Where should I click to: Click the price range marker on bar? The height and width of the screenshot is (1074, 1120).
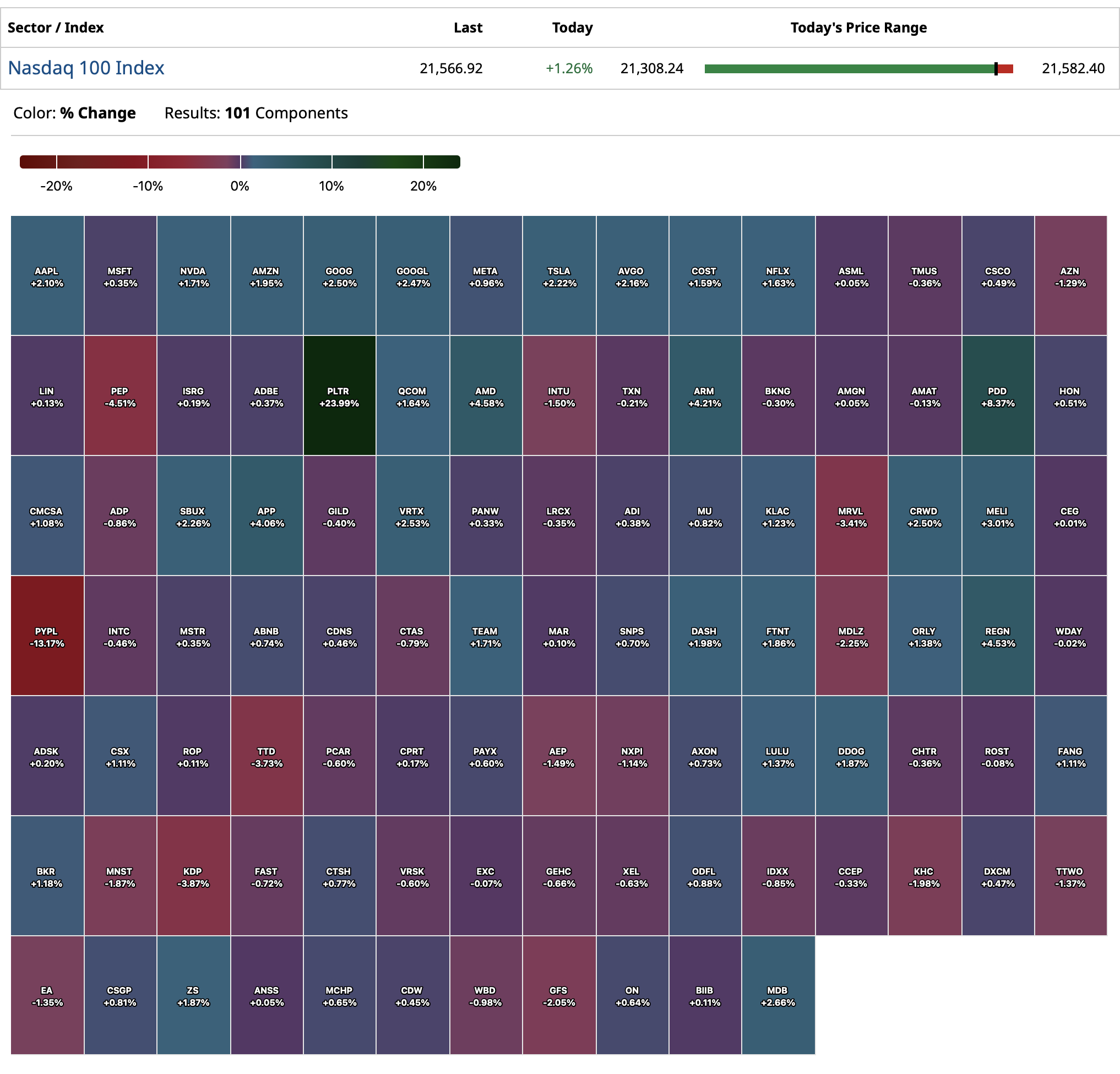[996, 69]
